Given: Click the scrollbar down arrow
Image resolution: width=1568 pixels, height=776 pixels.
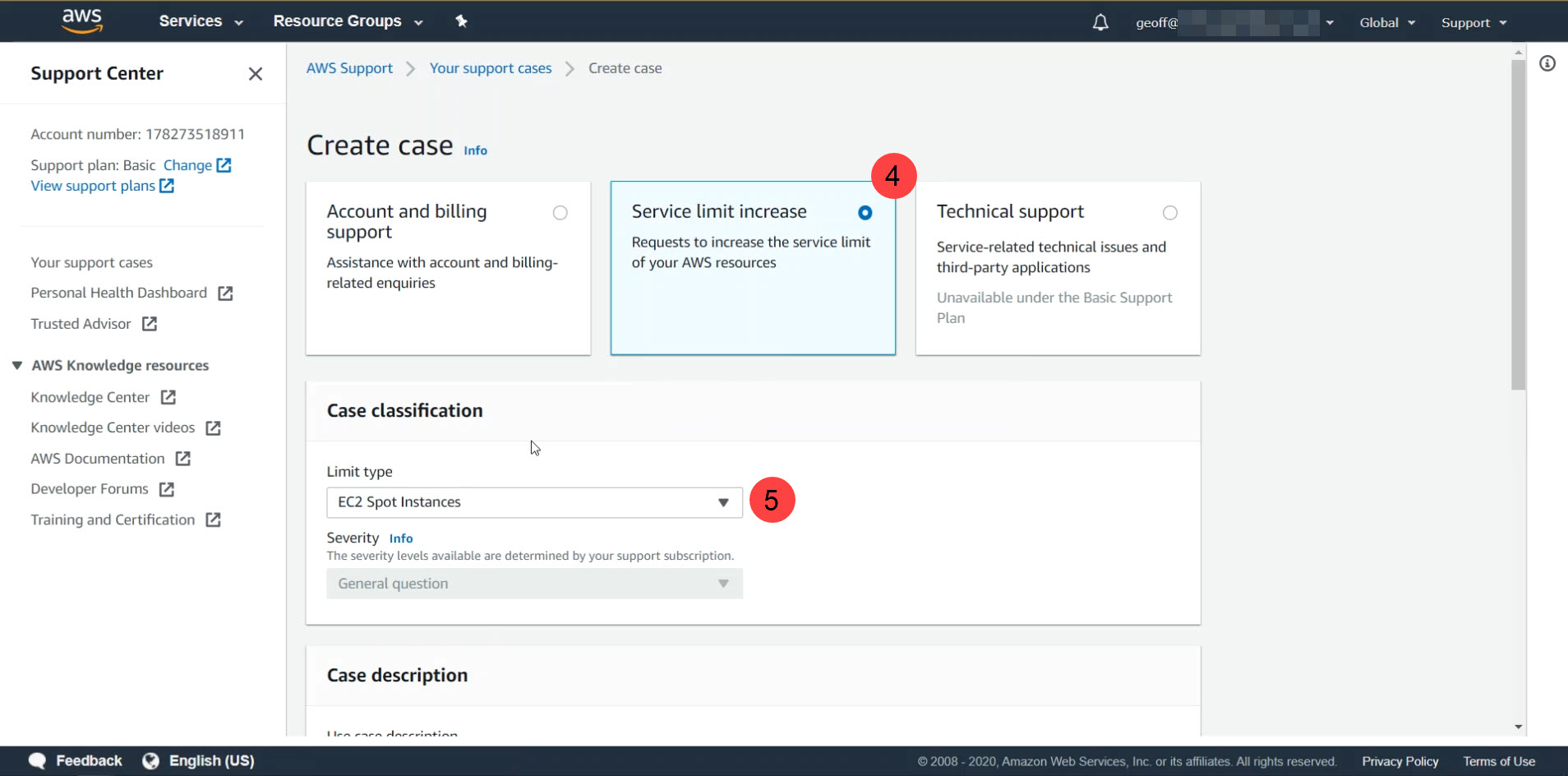Looking at the screenshot, I should (1518, 727).
